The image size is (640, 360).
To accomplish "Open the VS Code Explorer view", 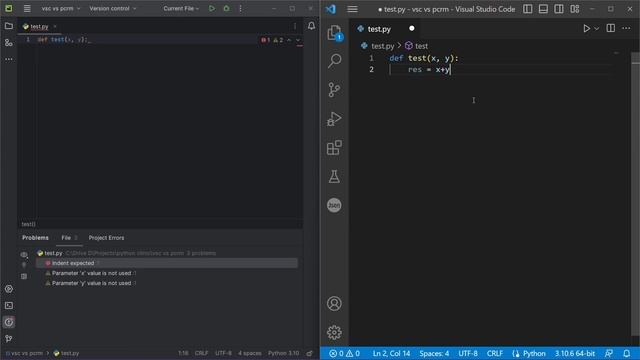I will pyautogui.click(x=334, y=33).
